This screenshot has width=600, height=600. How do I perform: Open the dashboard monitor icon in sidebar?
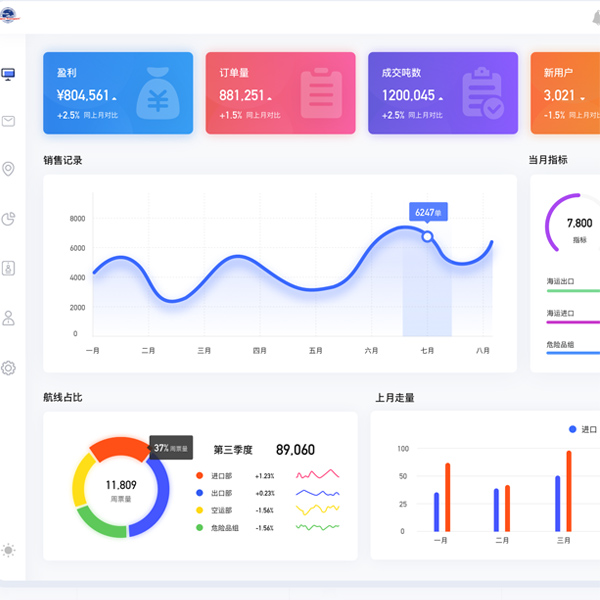[x=9, y=74]
